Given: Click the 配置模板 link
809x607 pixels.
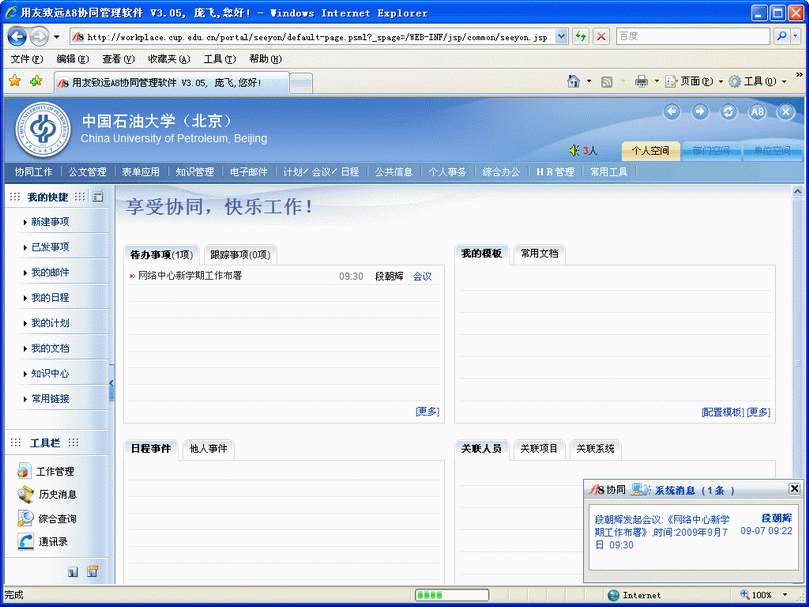Looking at the screenshot, I should click(x=722, y=412).
